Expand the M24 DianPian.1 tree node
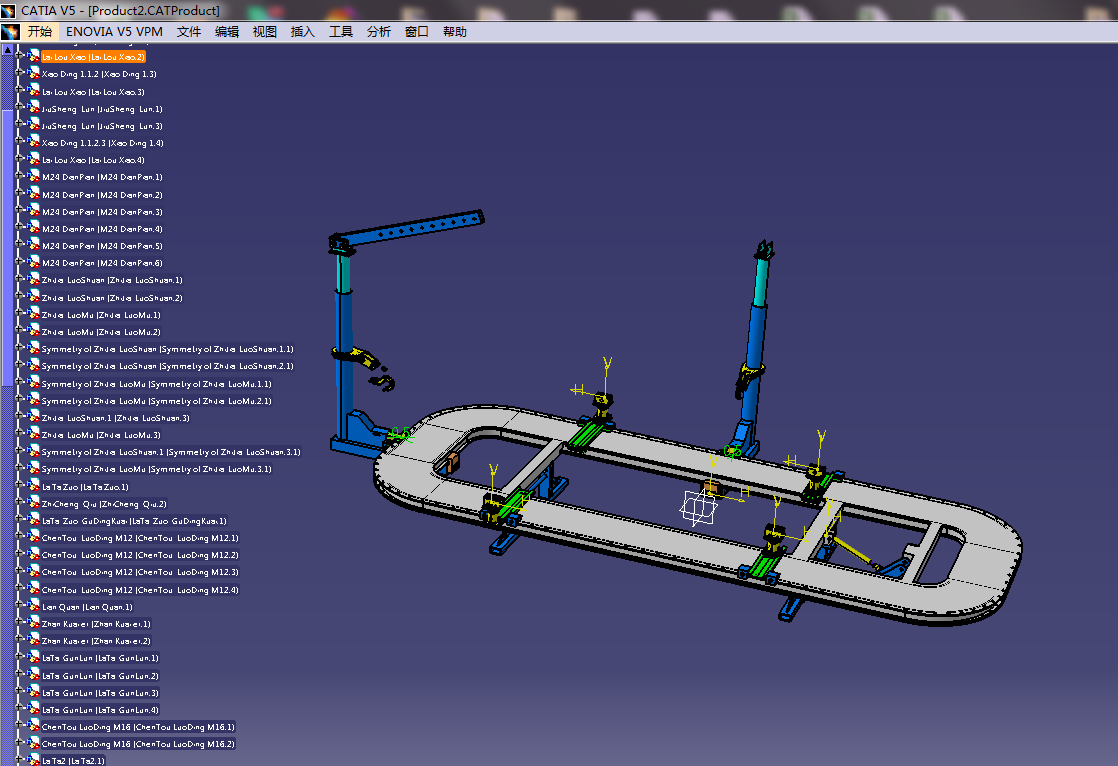1118x766 pixels. tap(19, 176)
